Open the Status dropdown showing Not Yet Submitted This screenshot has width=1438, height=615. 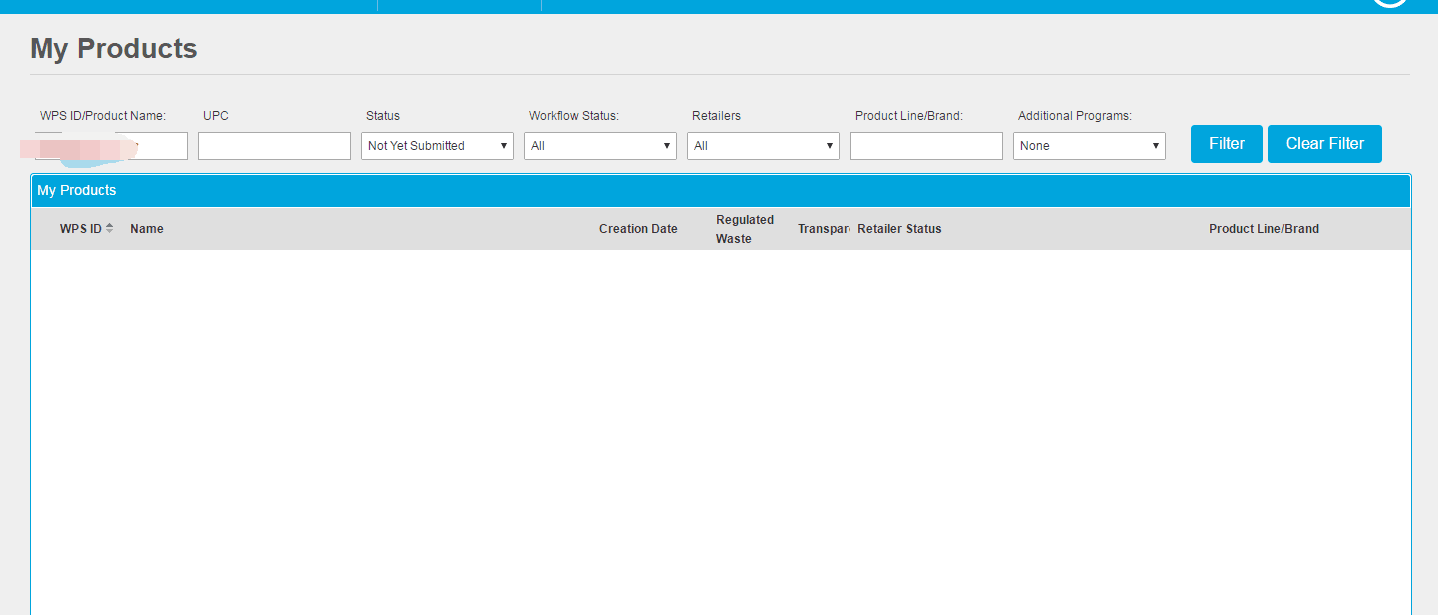437,146
